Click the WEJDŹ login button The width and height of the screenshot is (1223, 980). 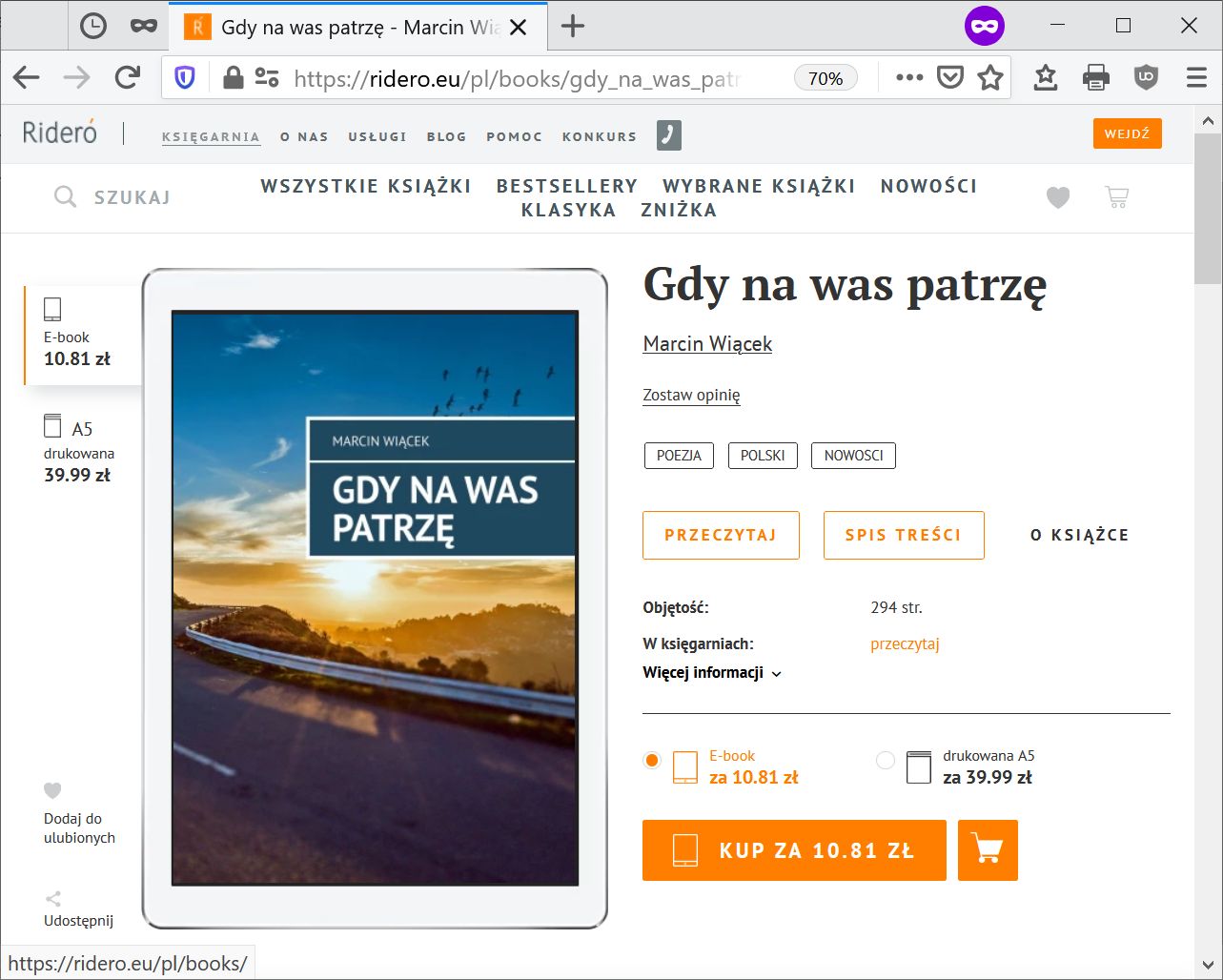[1128, 133]
